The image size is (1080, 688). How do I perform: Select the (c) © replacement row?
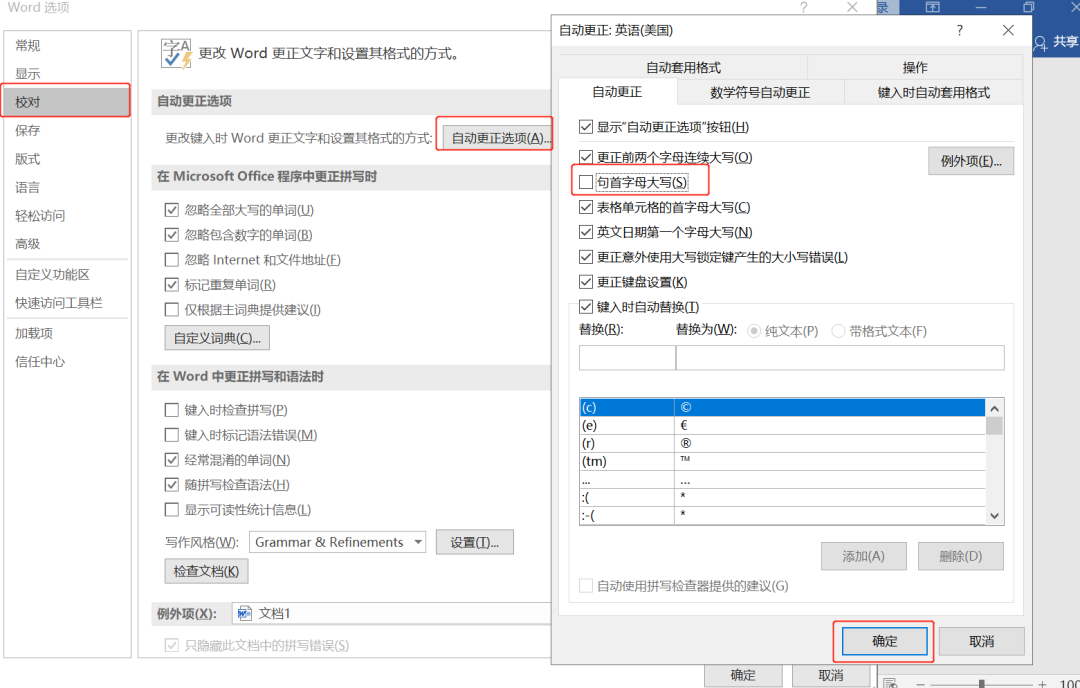(x=782, y=407)
